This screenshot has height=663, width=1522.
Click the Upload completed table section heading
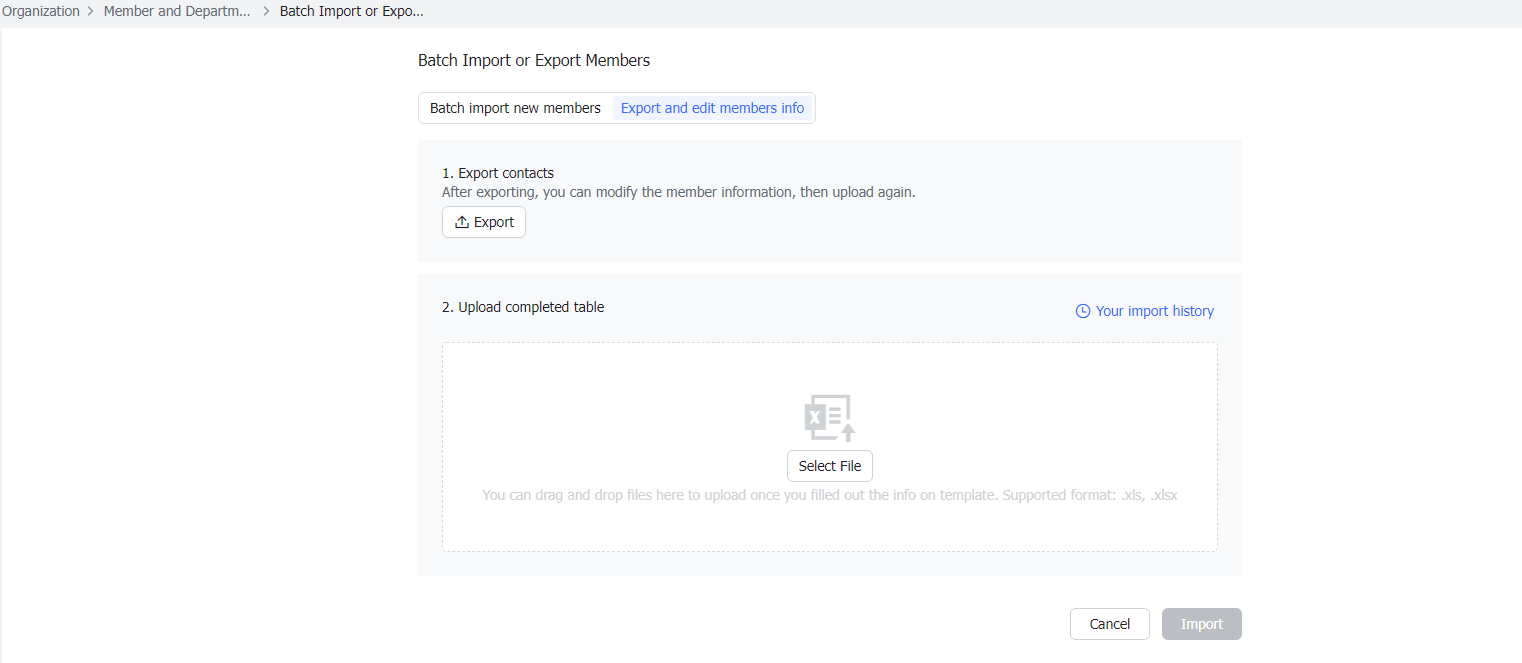[x=522, y=307]
